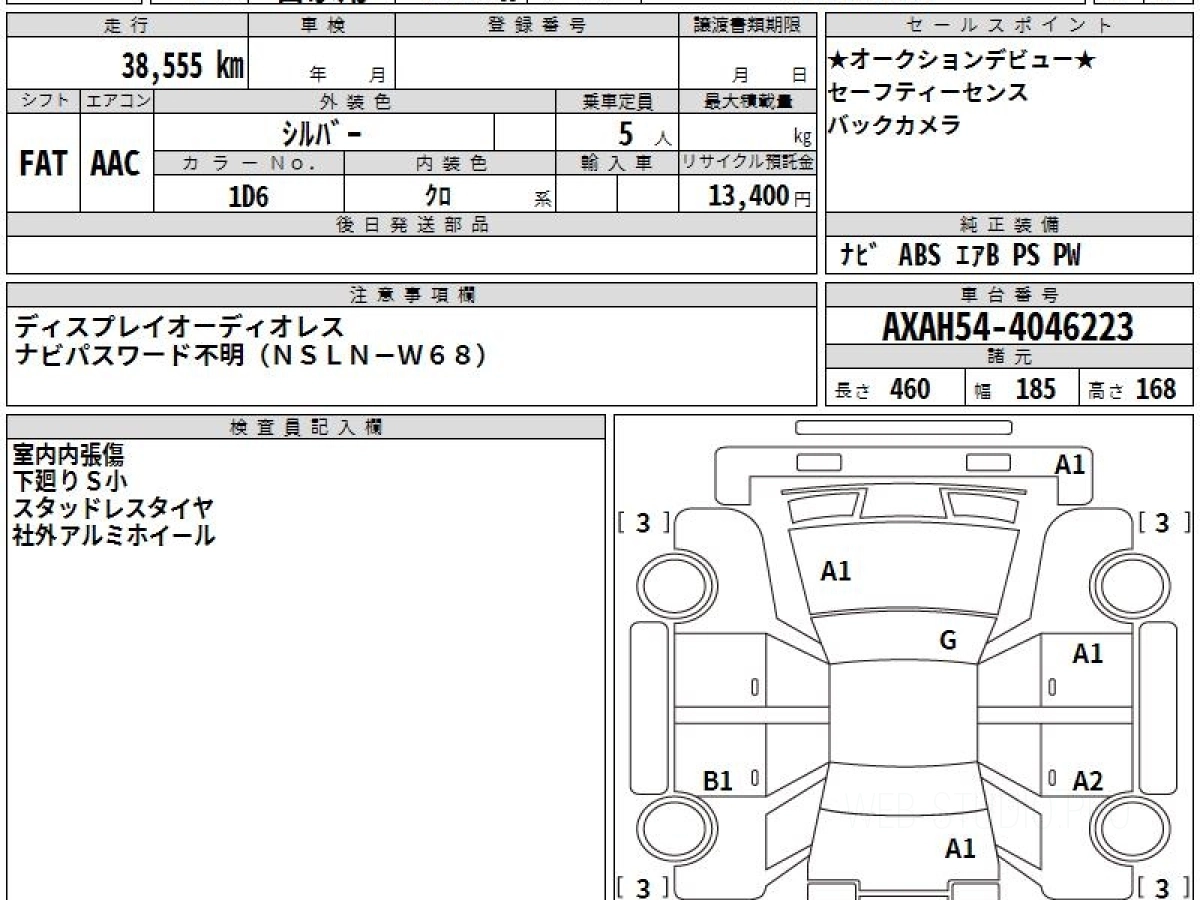Select the 諸元 header

[x=1010, y=357]
